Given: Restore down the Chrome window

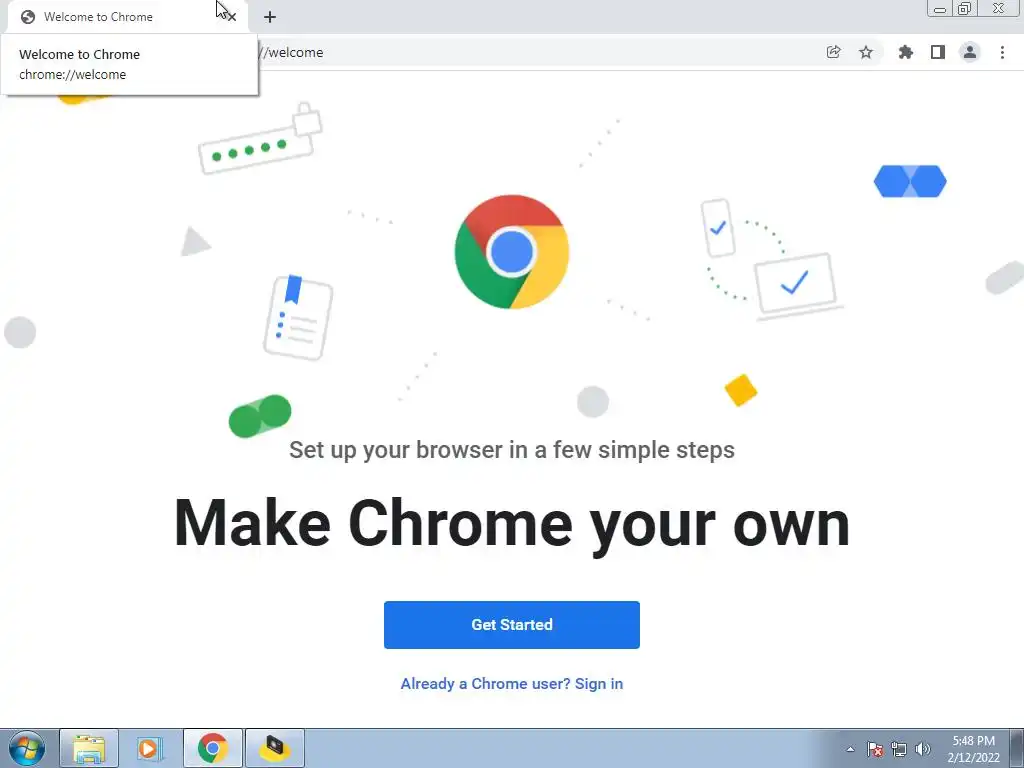Looking at the screenshot, I should 965,9.
